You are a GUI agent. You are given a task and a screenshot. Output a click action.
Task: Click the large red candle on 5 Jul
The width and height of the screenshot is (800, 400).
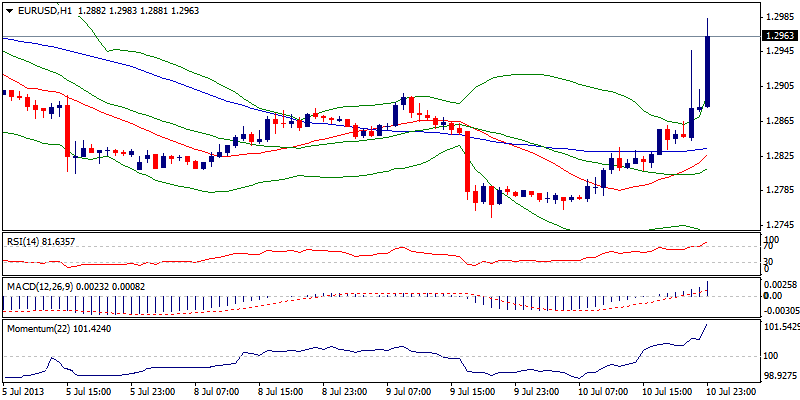click(x=67, y=128)
